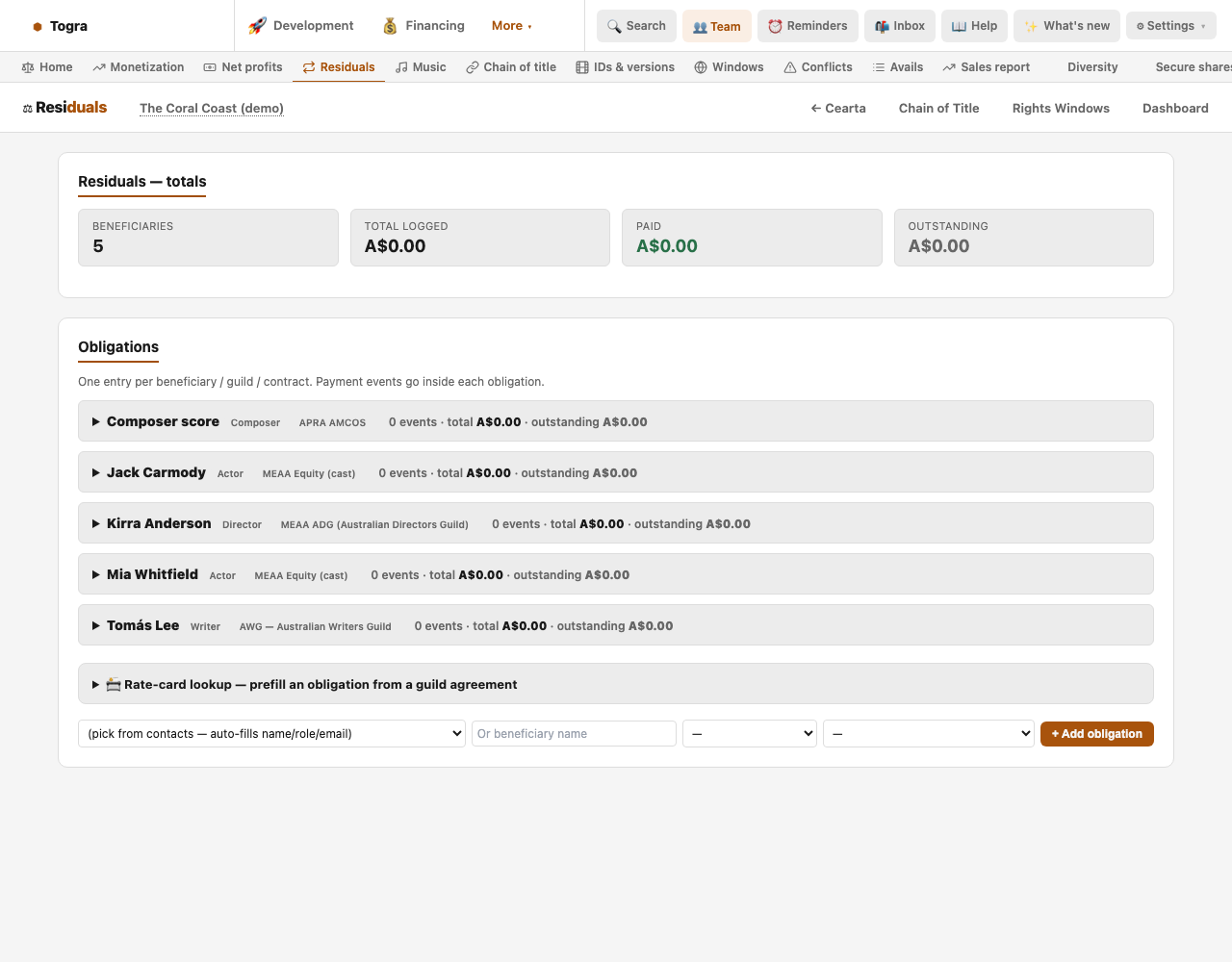This screenshot has width=1232, height=962.
Task: Click the Windows globe icon
Action: tap(701, 67)
